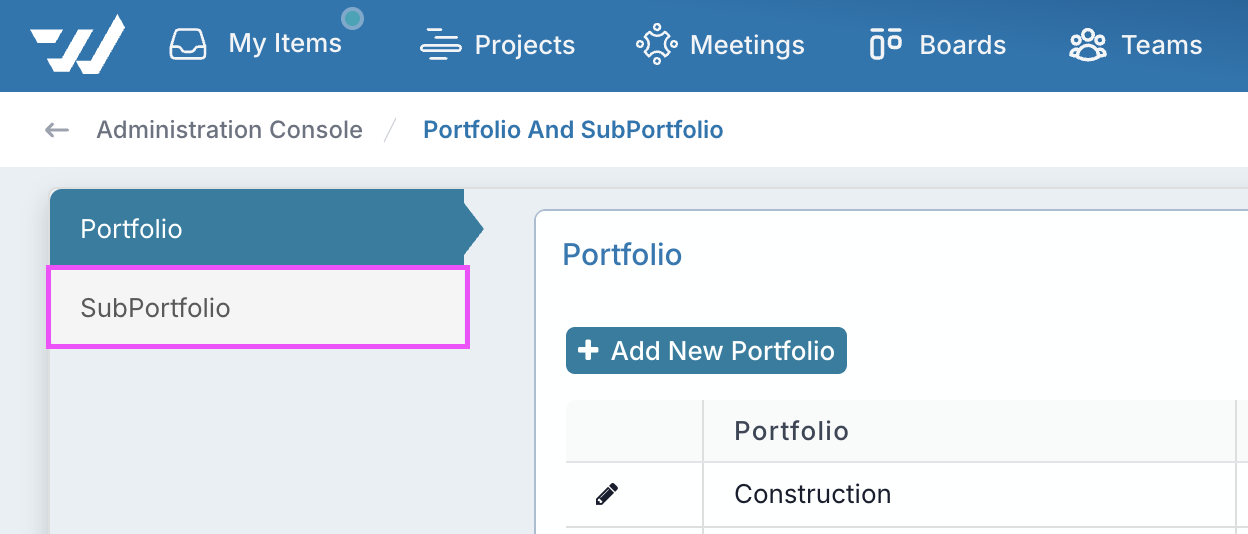
Task: Click the plus icon on Add New Portfolio
Action: pos(589,350)
